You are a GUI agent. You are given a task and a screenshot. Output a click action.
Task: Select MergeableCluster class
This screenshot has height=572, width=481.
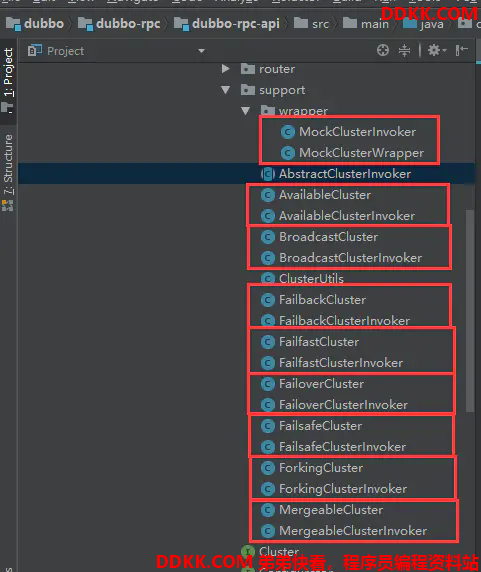click(x=331, y=510)
